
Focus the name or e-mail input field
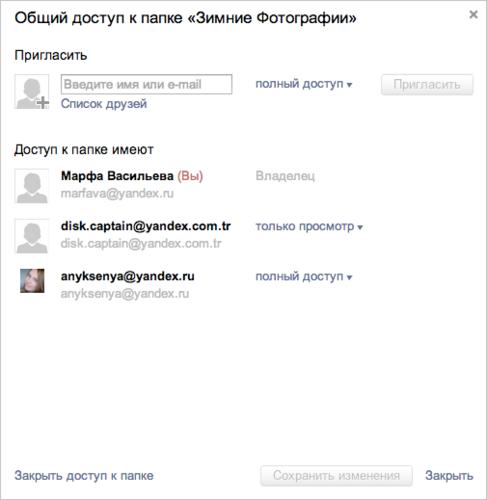[146, 84]
